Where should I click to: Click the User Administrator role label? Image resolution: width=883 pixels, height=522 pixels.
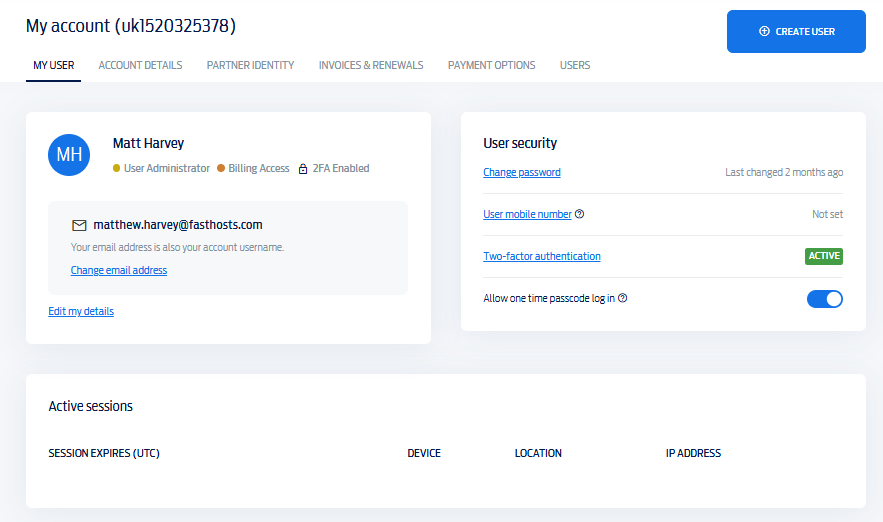coord(167,168)
